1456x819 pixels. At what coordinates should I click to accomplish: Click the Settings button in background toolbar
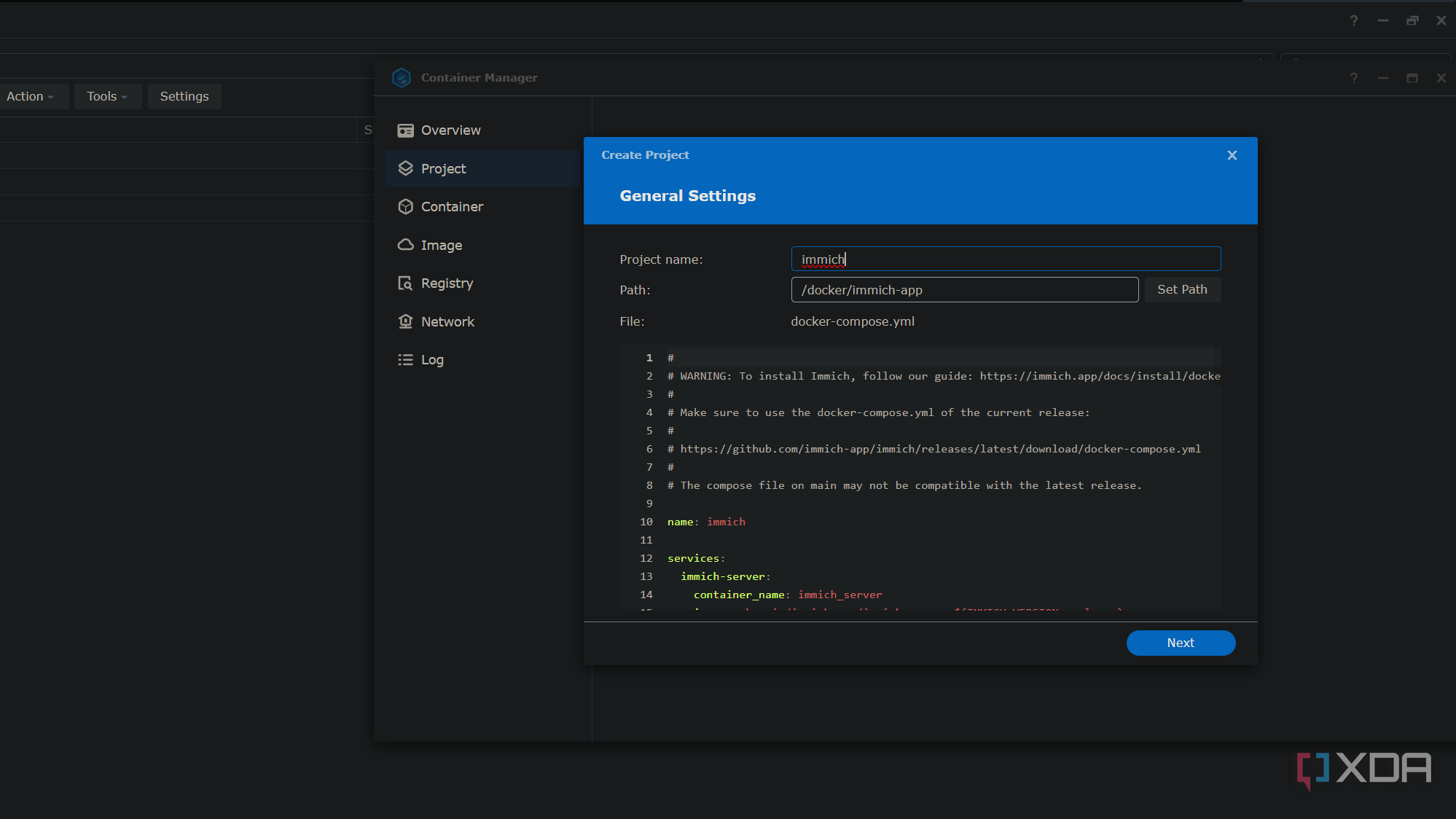tap(184, 96)
